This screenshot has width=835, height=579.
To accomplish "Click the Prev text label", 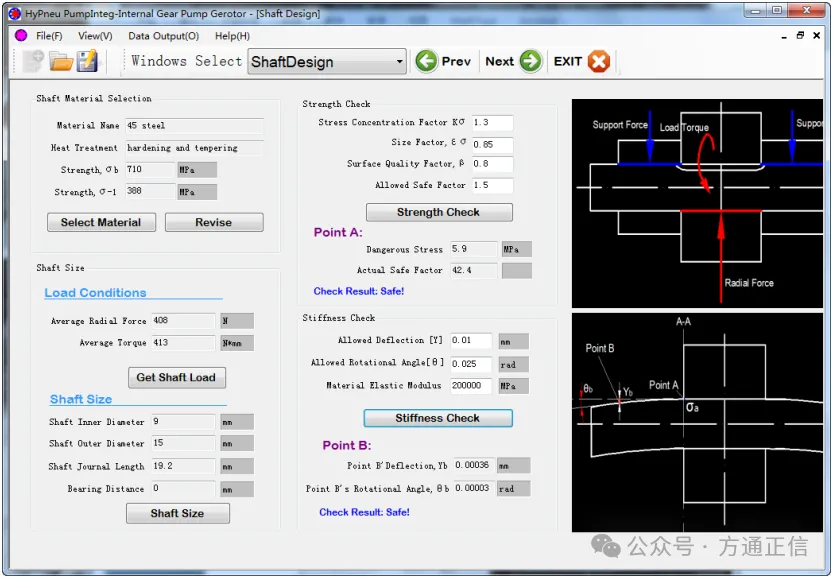I will (456, 62).
